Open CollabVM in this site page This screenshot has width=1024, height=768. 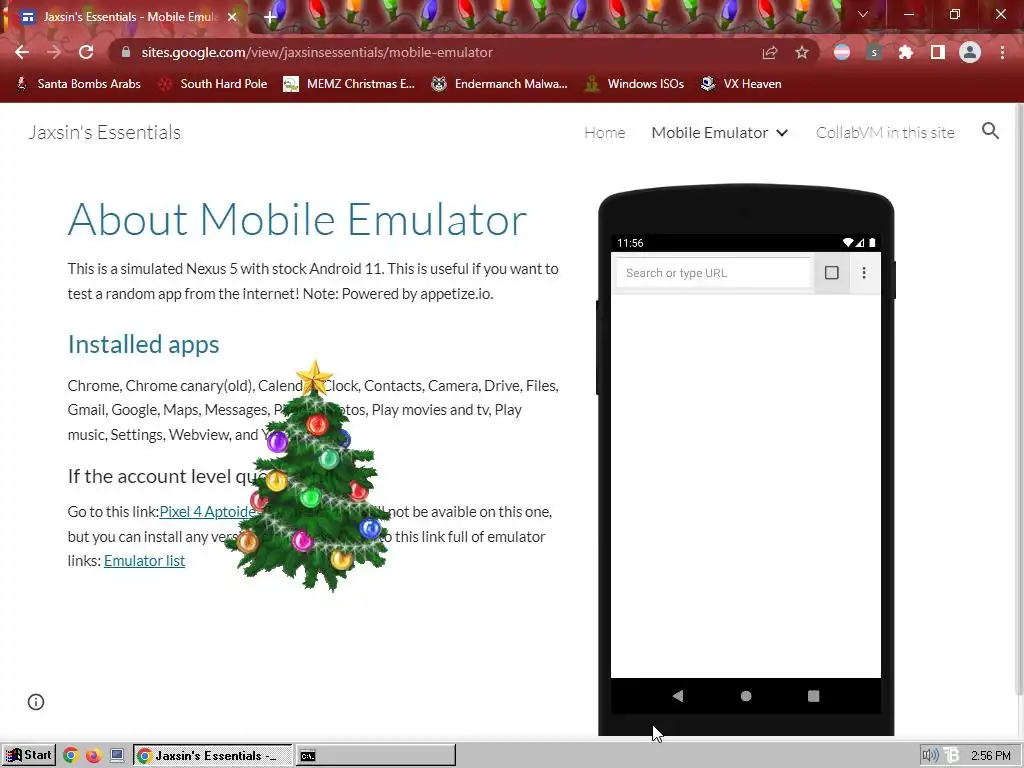tap(885, 133)
